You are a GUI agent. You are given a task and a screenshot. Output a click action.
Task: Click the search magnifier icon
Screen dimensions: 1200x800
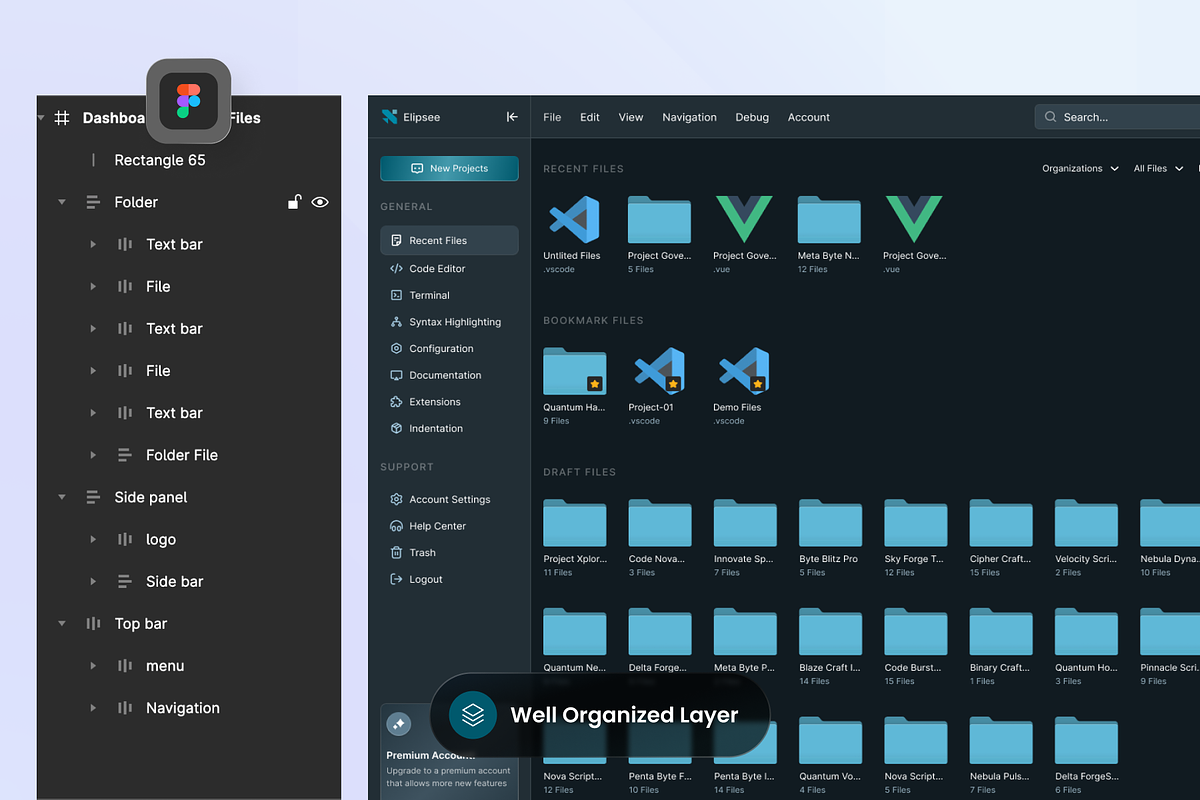[1050, 117]
